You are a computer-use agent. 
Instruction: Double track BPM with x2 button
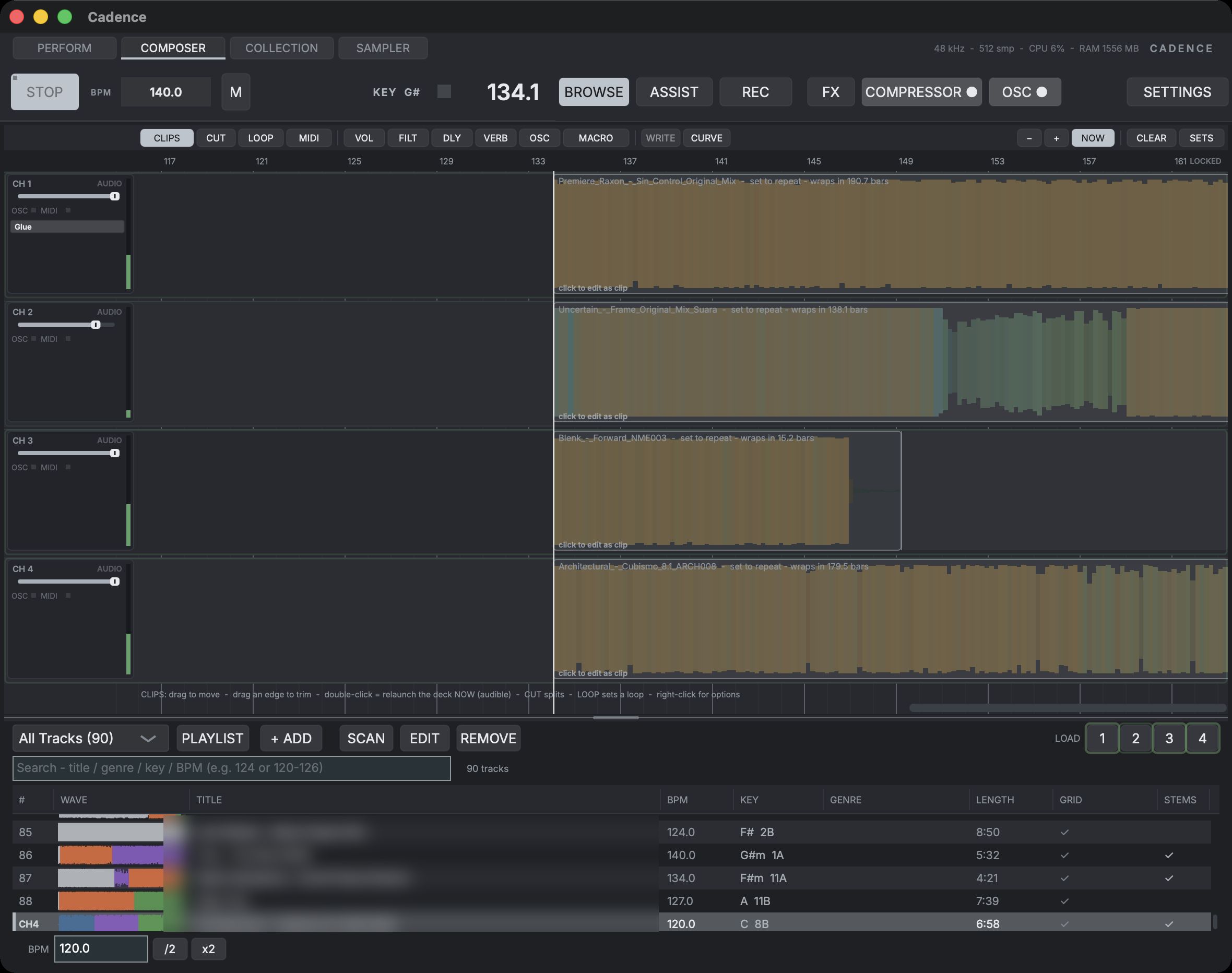208,949
